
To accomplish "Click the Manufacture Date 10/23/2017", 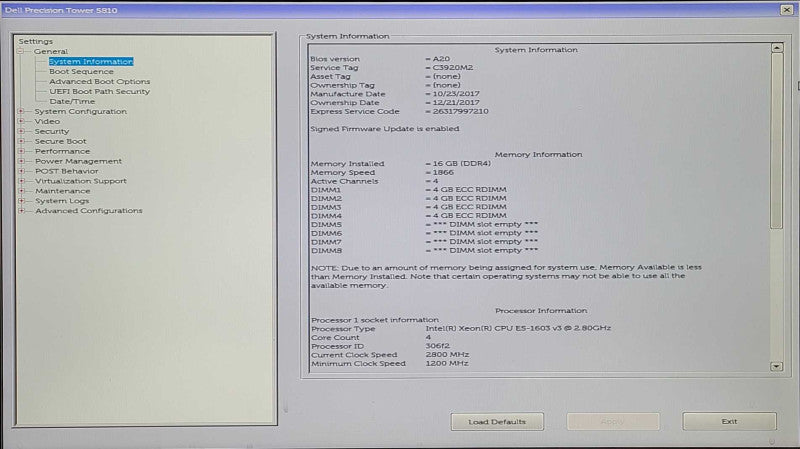I will tap(456, 94).
